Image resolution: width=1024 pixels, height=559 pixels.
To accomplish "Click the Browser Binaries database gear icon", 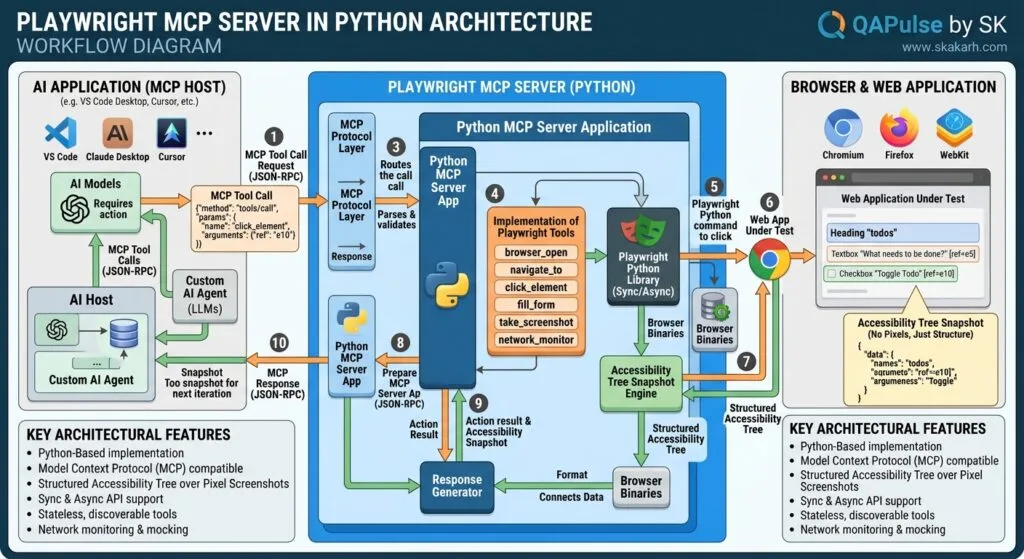I will point(714,306).
